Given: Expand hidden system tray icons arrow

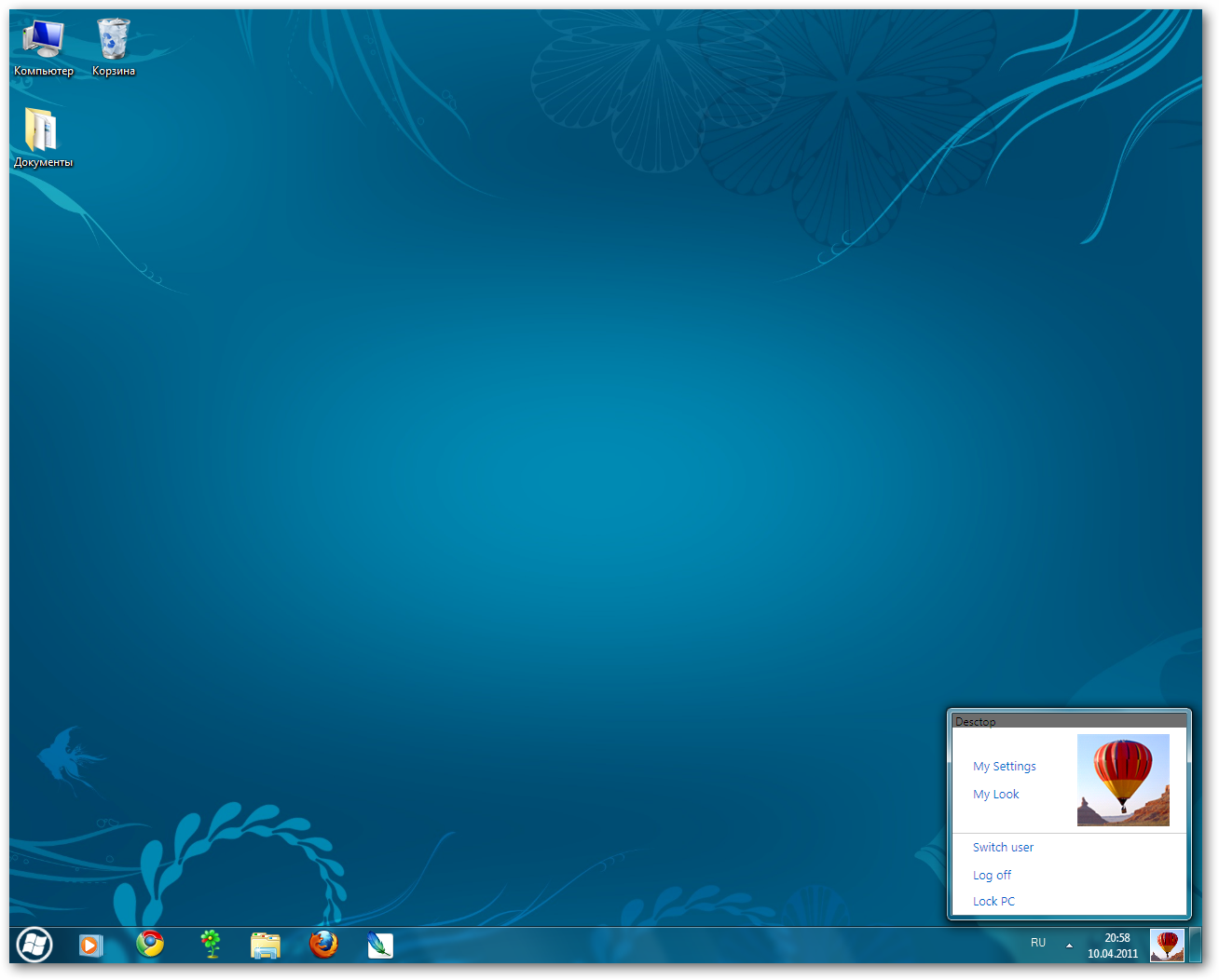Looking at the screenshot, I should pyautogui.click(x=1069, y=946).
